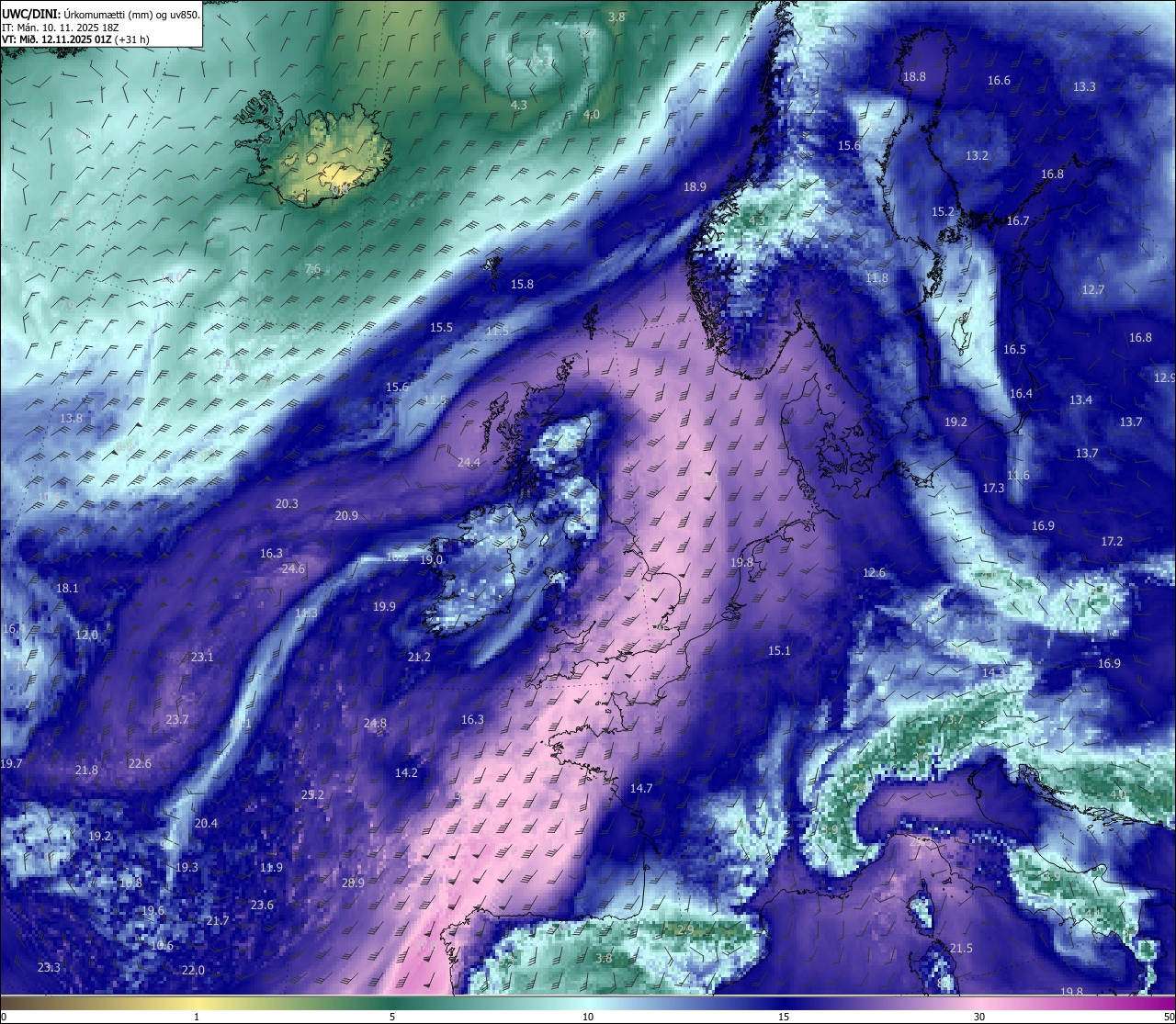The image size is (1176, 1024).
Task: Click the value label 18.8 over northern Scandinavia
Action: [914, 77]
